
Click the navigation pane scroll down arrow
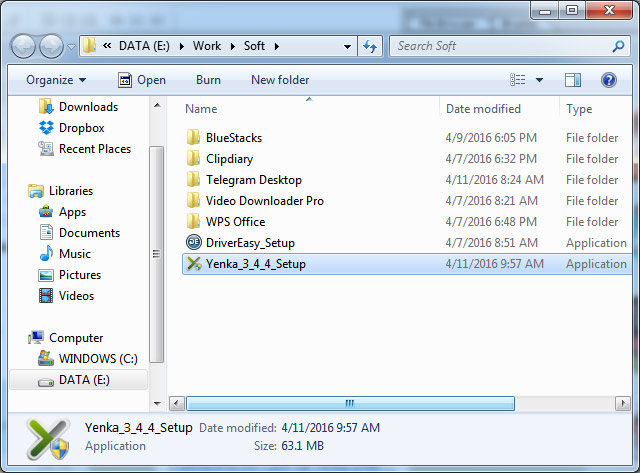tap(157, 404)
